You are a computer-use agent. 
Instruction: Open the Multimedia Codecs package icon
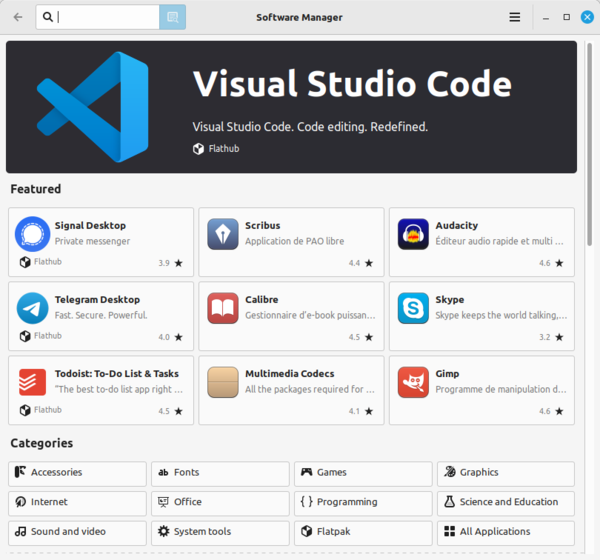click(x=222, y=382)
